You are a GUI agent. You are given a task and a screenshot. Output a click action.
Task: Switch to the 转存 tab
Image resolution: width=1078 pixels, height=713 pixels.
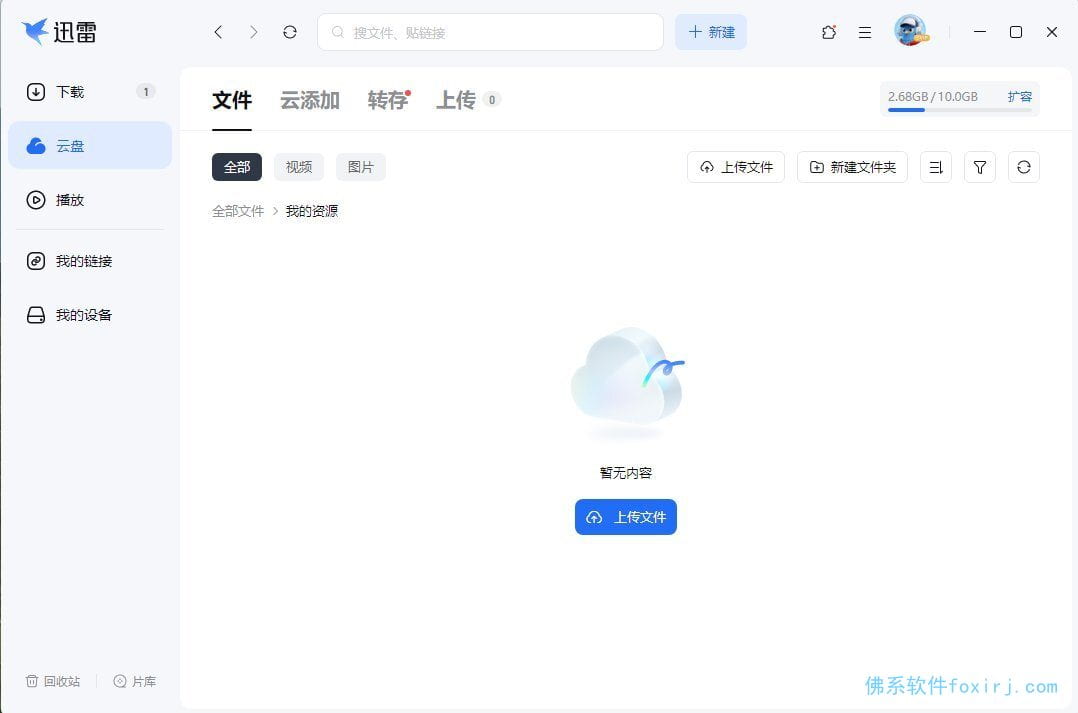tap(388, 100)
